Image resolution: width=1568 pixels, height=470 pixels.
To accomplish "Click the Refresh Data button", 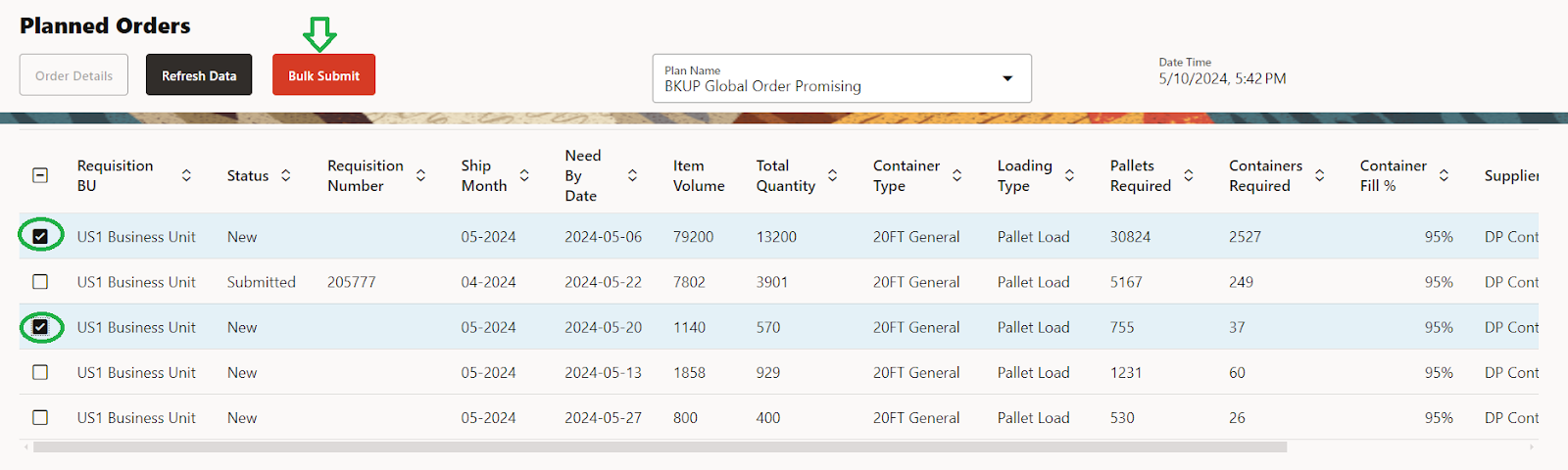I will [199, 75].
